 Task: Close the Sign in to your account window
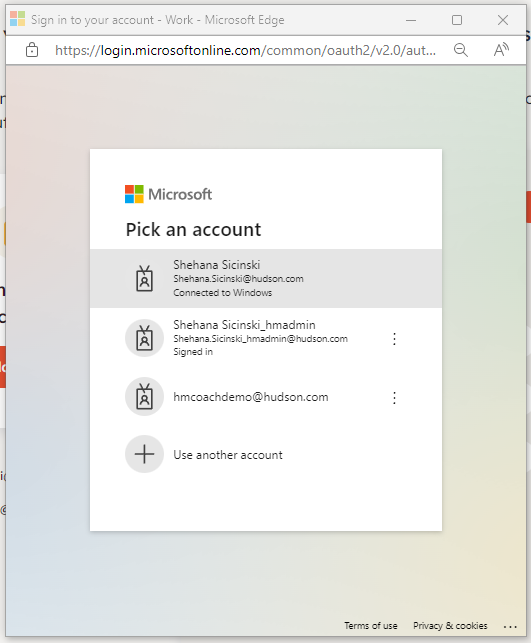(503, 20)
